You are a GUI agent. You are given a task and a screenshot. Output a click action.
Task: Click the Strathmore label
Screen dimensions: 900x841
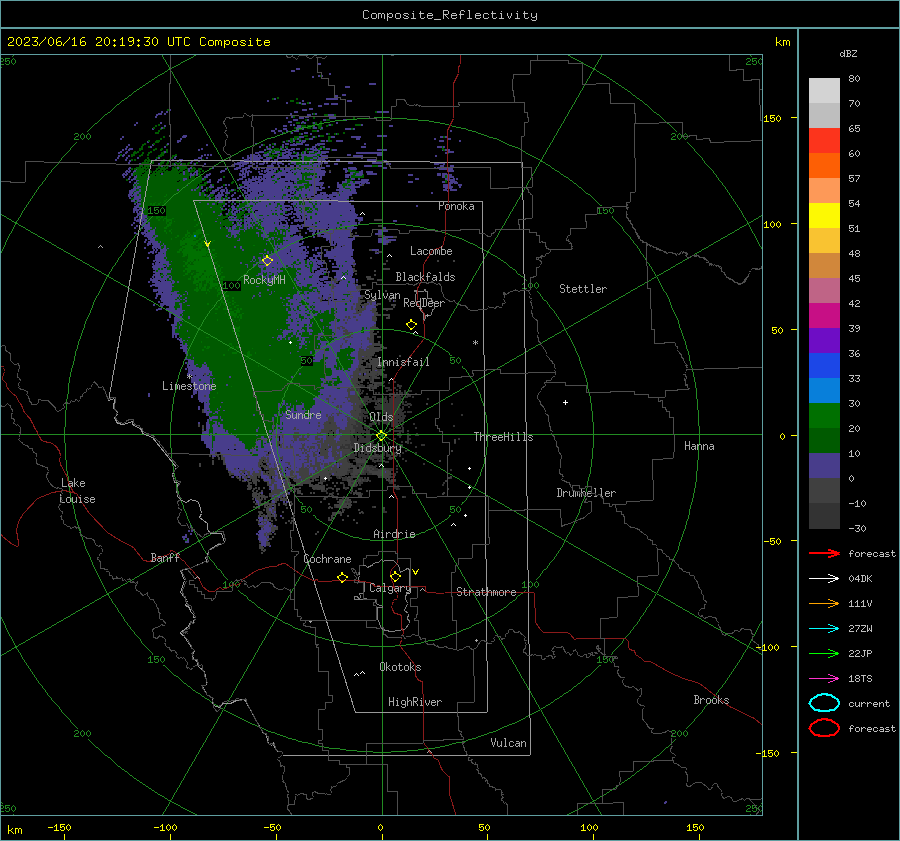tap(486, 592)
